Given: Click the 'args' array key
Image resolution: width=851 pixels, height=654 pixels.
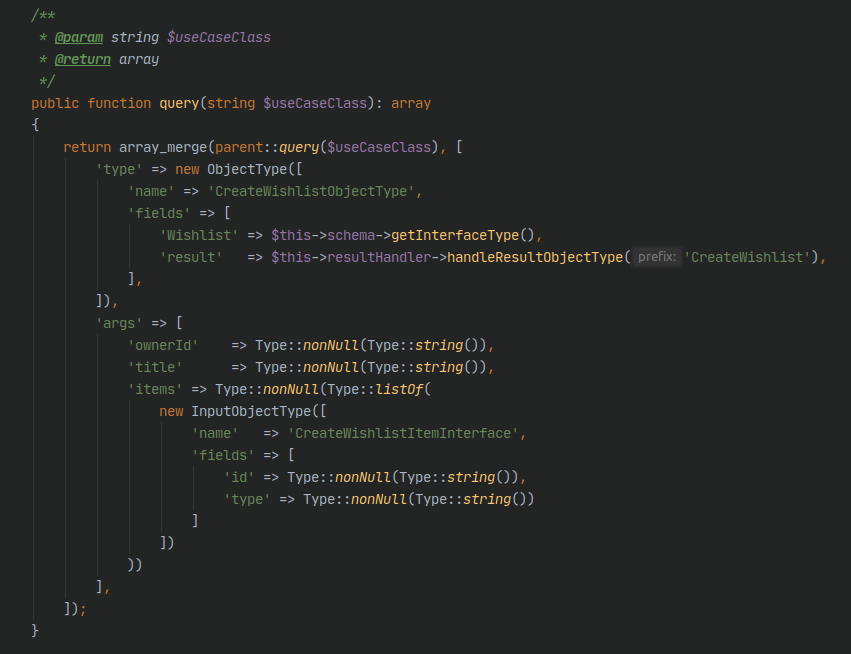Looking at the screenshot, I should point(119,323).
